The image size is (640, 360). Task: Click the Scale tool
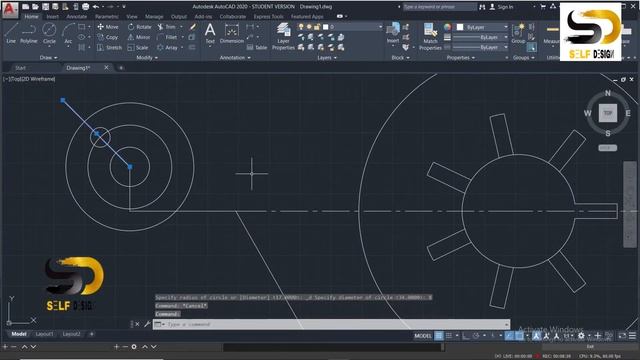(138, 47)
